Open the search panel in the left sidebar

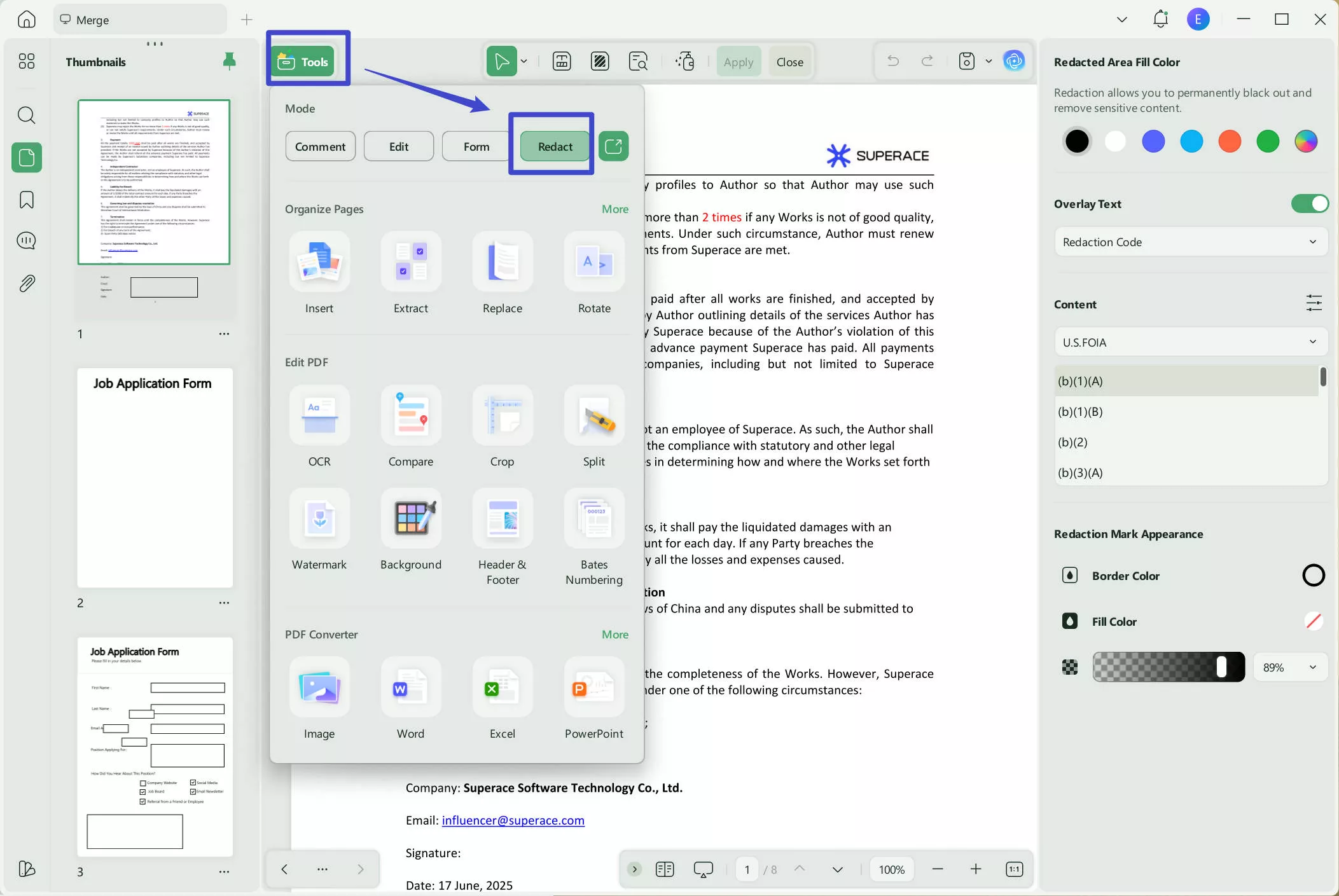coord(26,115)
